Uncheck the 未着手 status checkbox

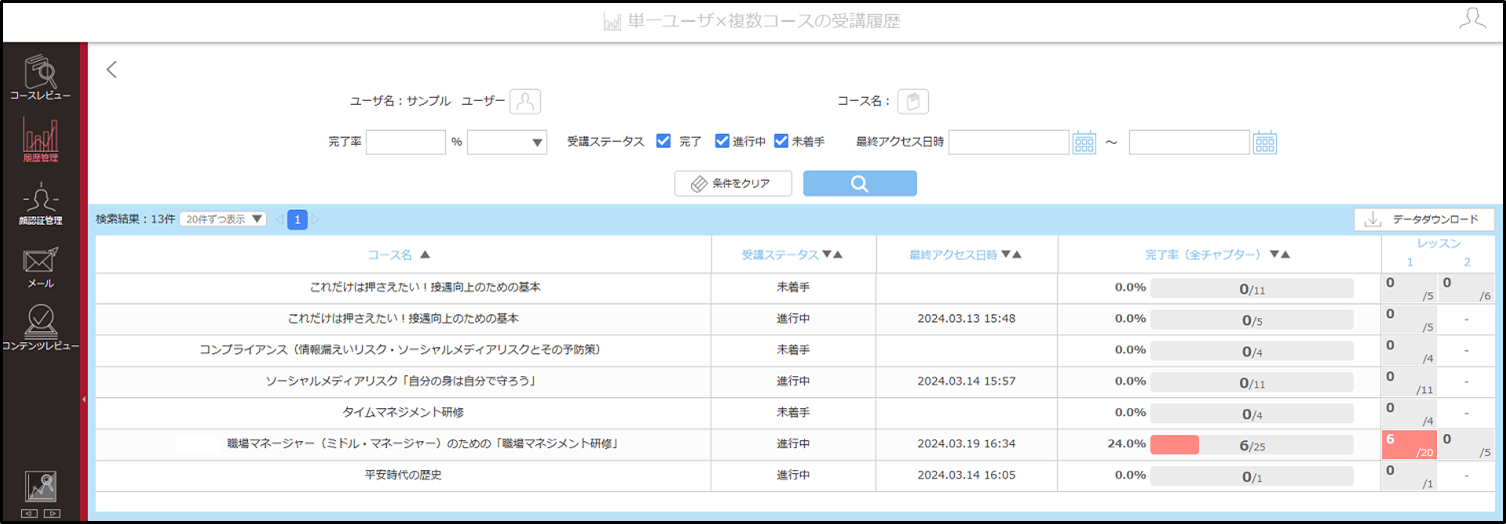pos(781,141)
